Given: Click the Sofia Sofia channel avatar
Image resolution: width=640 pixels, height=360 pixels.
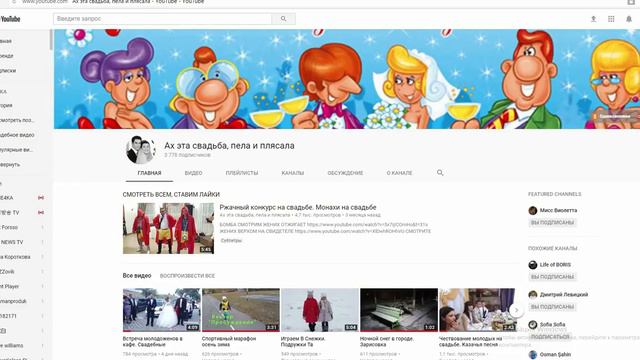Looking at the screenshot, I should point(533,325).
